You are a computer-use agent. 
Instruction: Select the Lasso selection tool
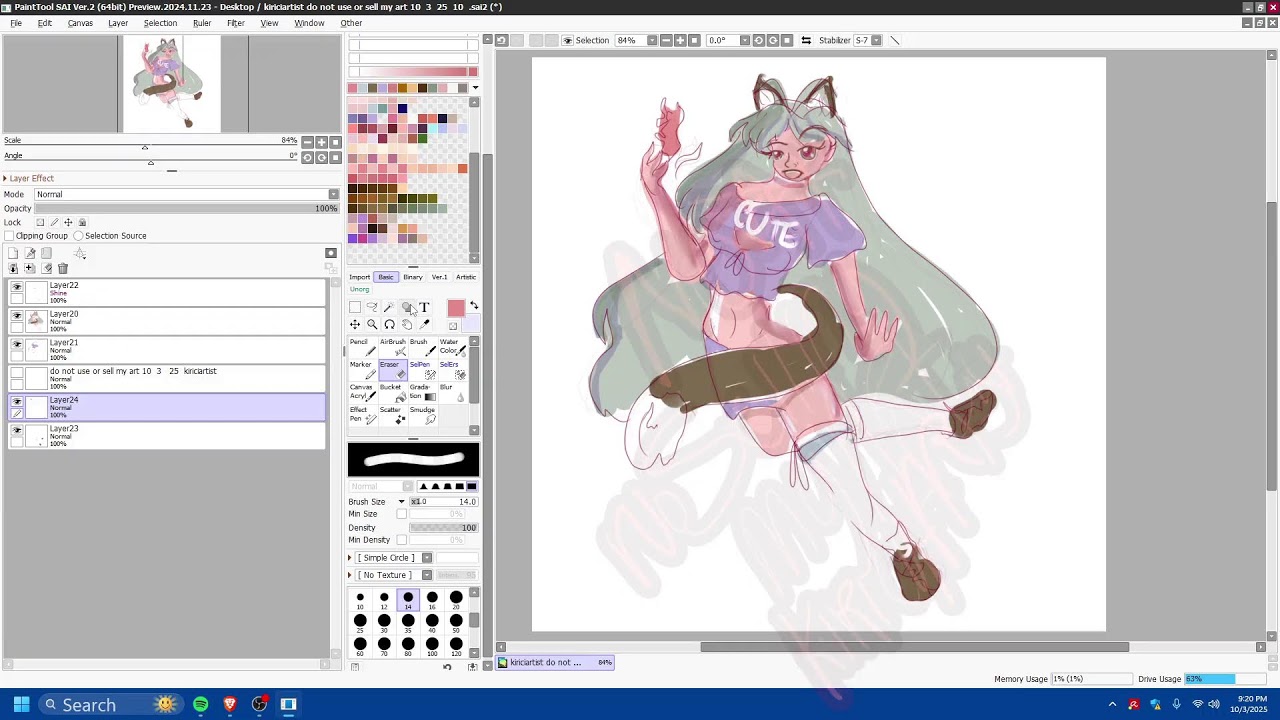pyautogui.click(x=372, y=307)
